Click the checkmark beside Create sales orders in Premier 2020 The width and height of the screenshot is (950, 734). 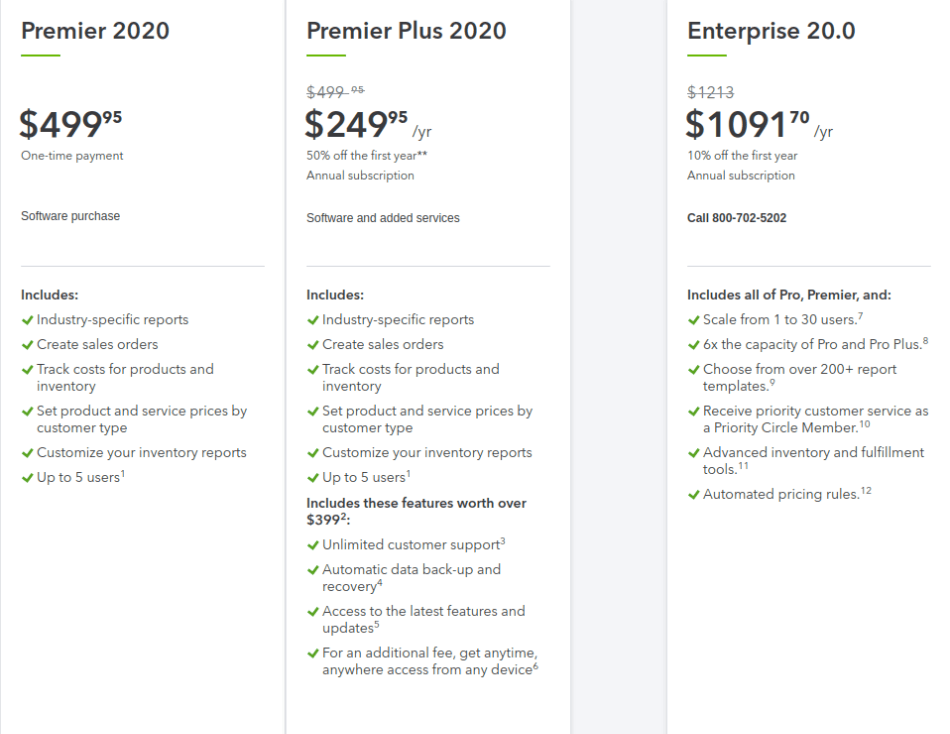pos(27,345)
